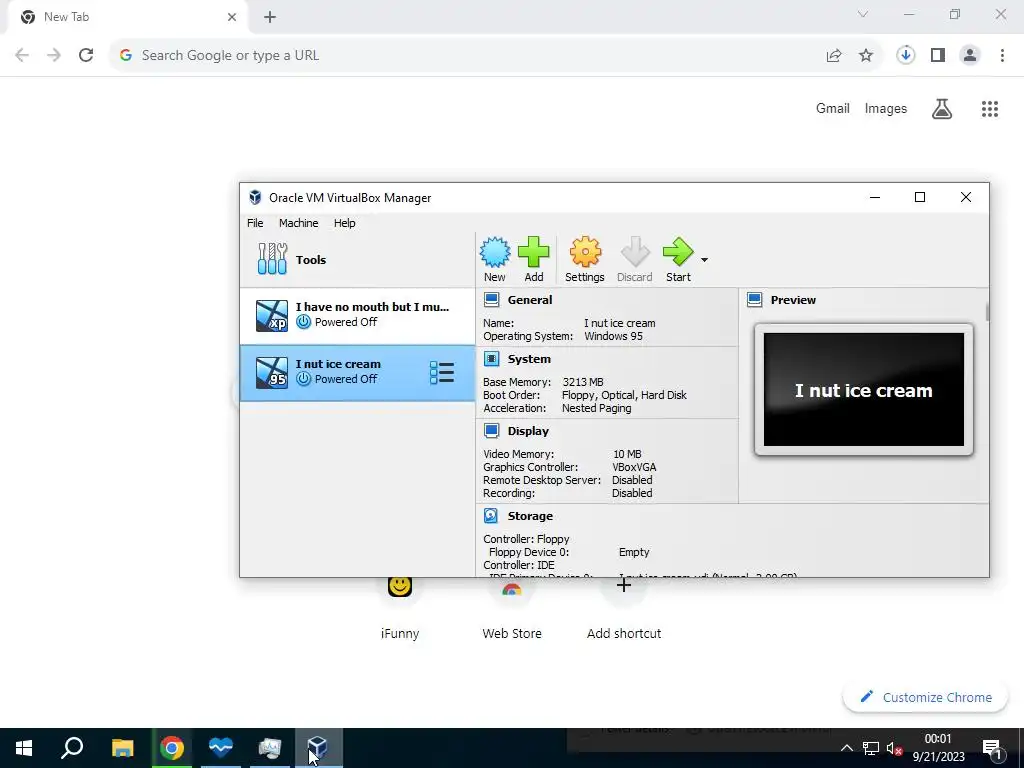The image size is (1024, 768).
Task: Open the iFunny shortcut
Action: tap(400, 607)
